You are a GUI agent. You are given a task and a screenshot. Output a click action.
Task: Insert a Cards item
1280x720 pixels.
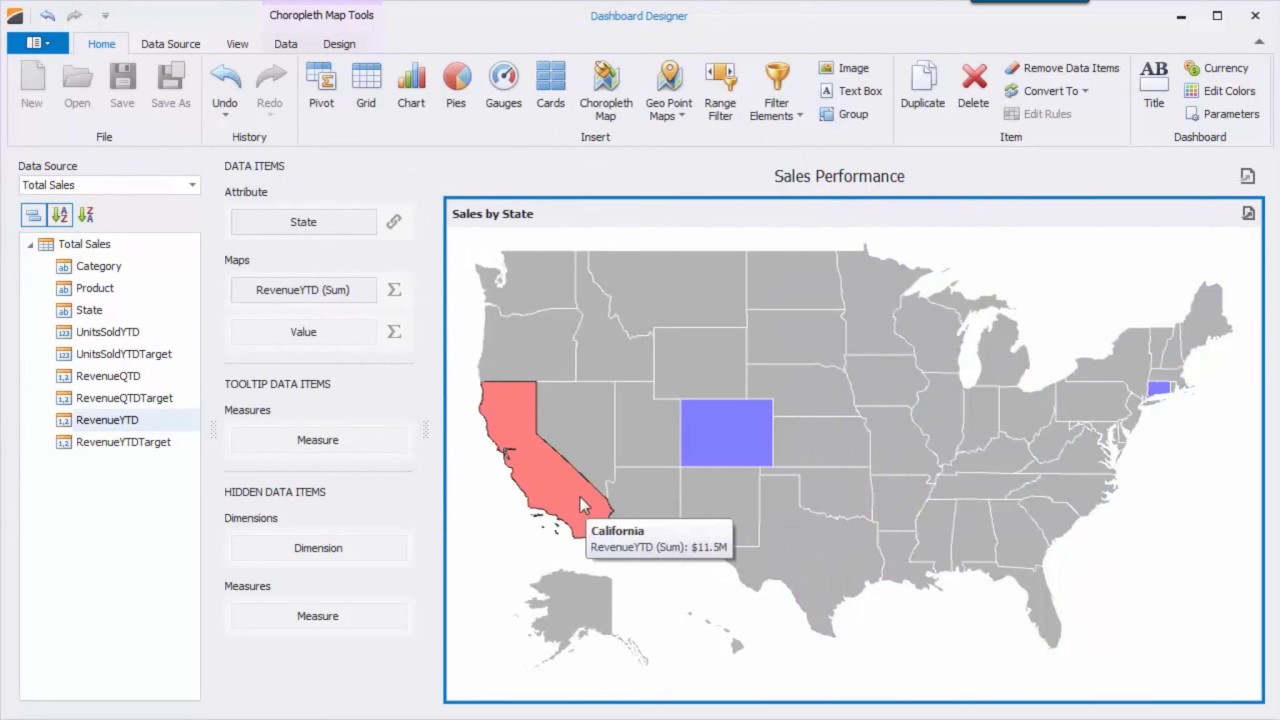550,85
